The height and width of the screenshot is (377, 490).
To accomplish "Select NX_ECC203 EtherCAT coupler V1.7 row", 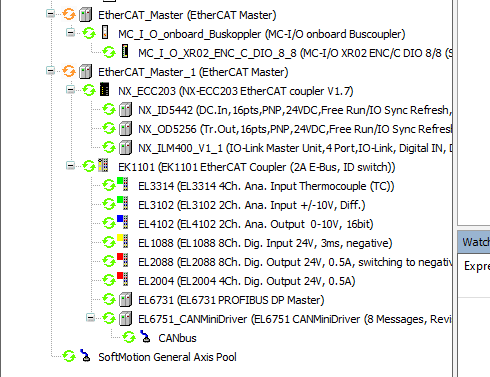I will tap(236, 91).
